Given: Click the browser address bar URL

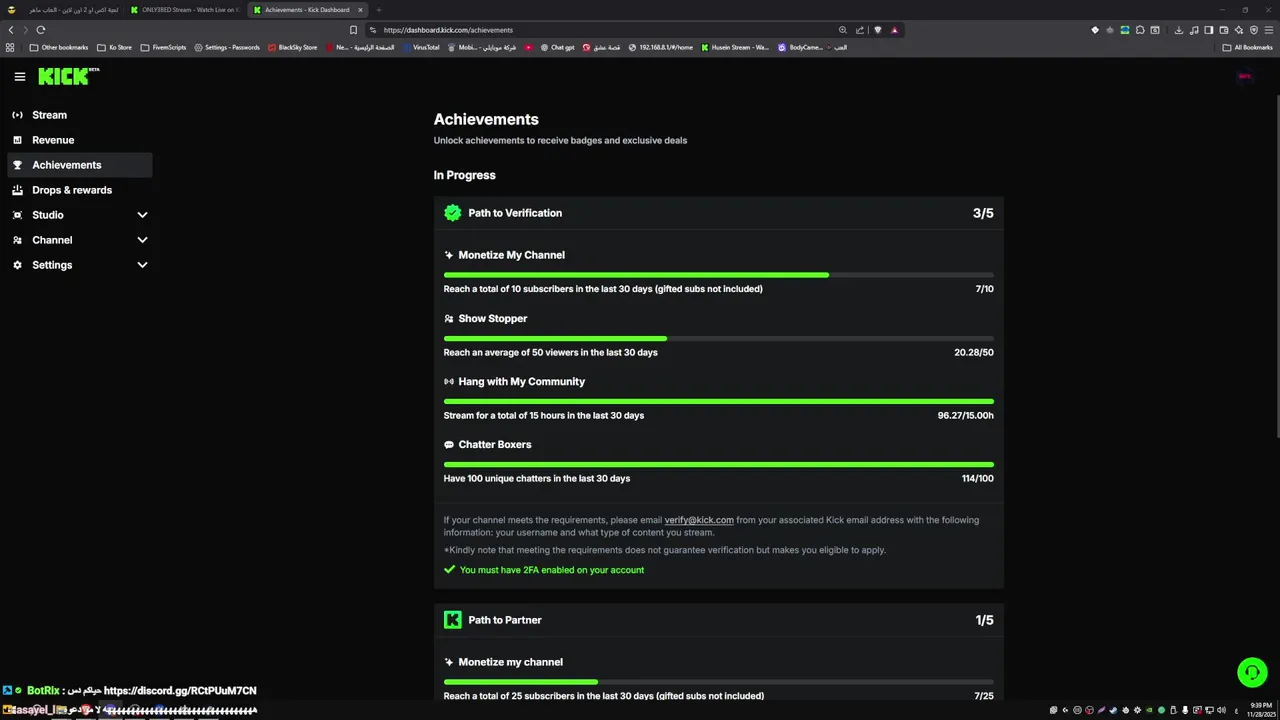Looking at the screenshot, I should pyautogui.click(x=448, y=30).
